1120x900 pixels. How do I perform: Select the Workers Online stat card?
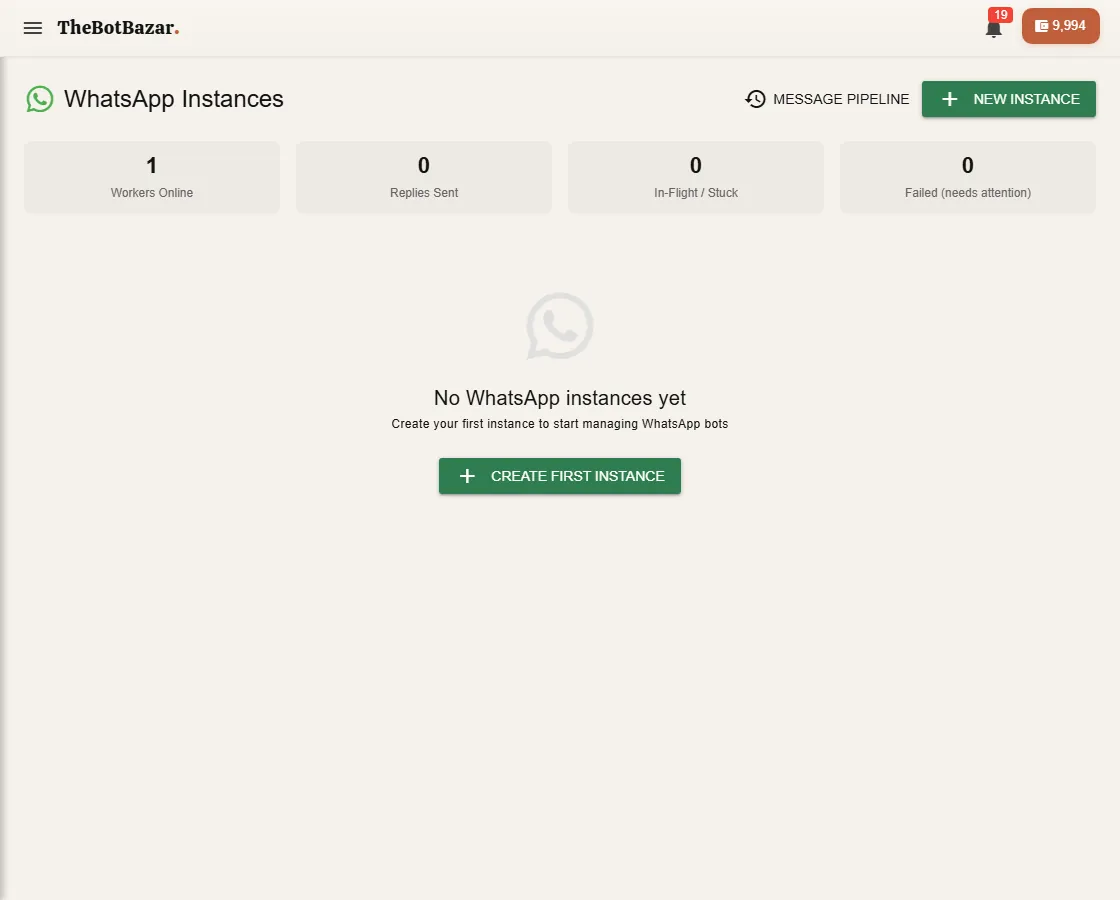tap(152, 177)
